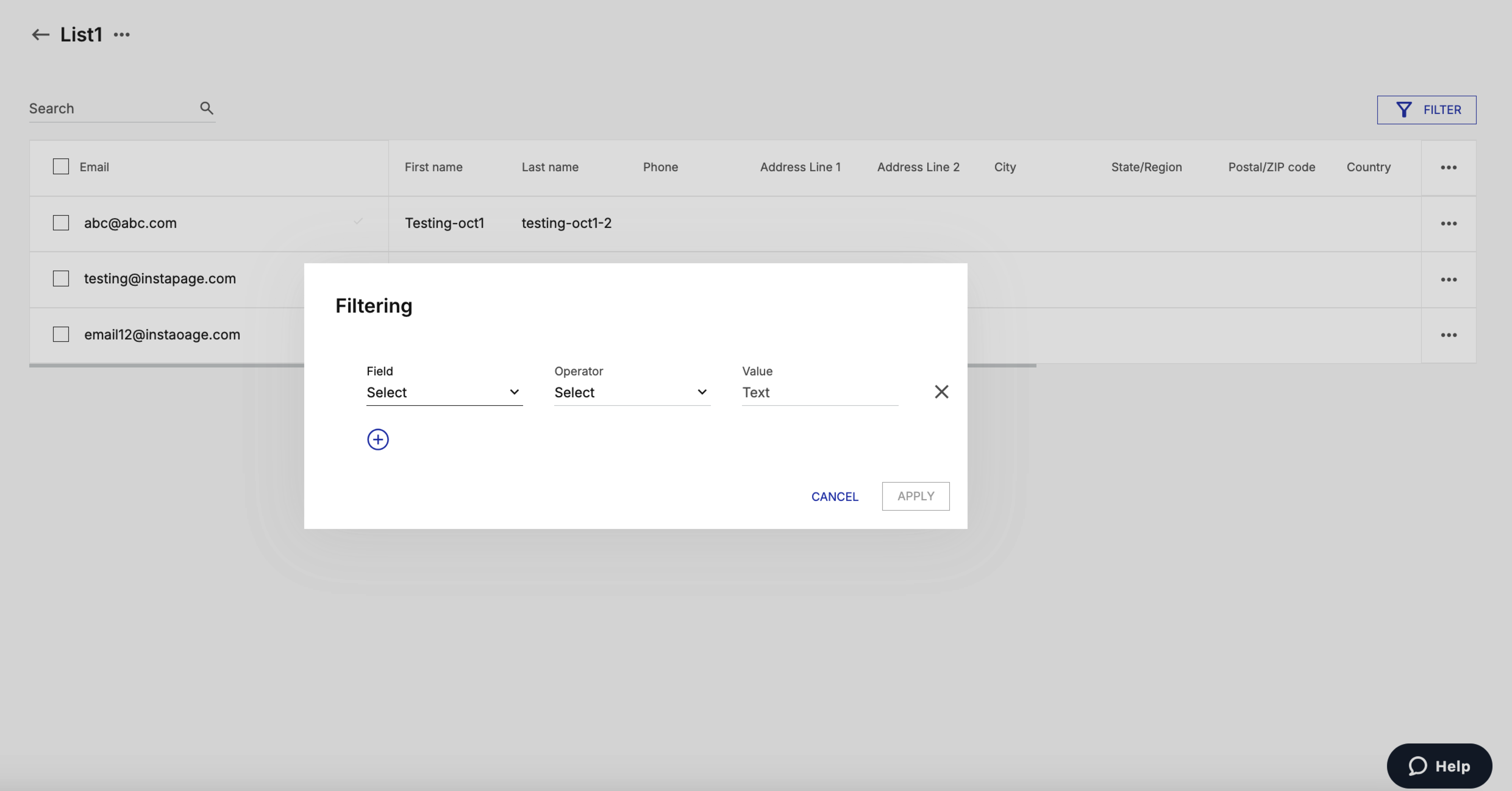Cancel the Filtering dialog
Image resolution: width=1512 pixels, height=791 pixels.
click(x=834, y=496)
